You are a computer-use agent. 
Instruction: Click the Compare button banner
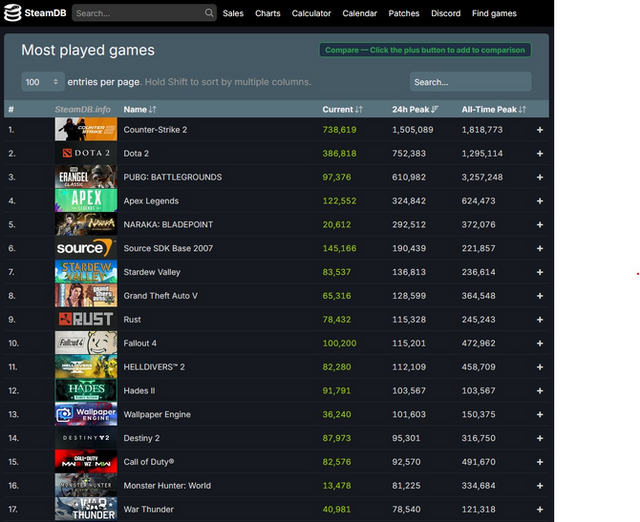pyautogui.click(x=424, y=50)
